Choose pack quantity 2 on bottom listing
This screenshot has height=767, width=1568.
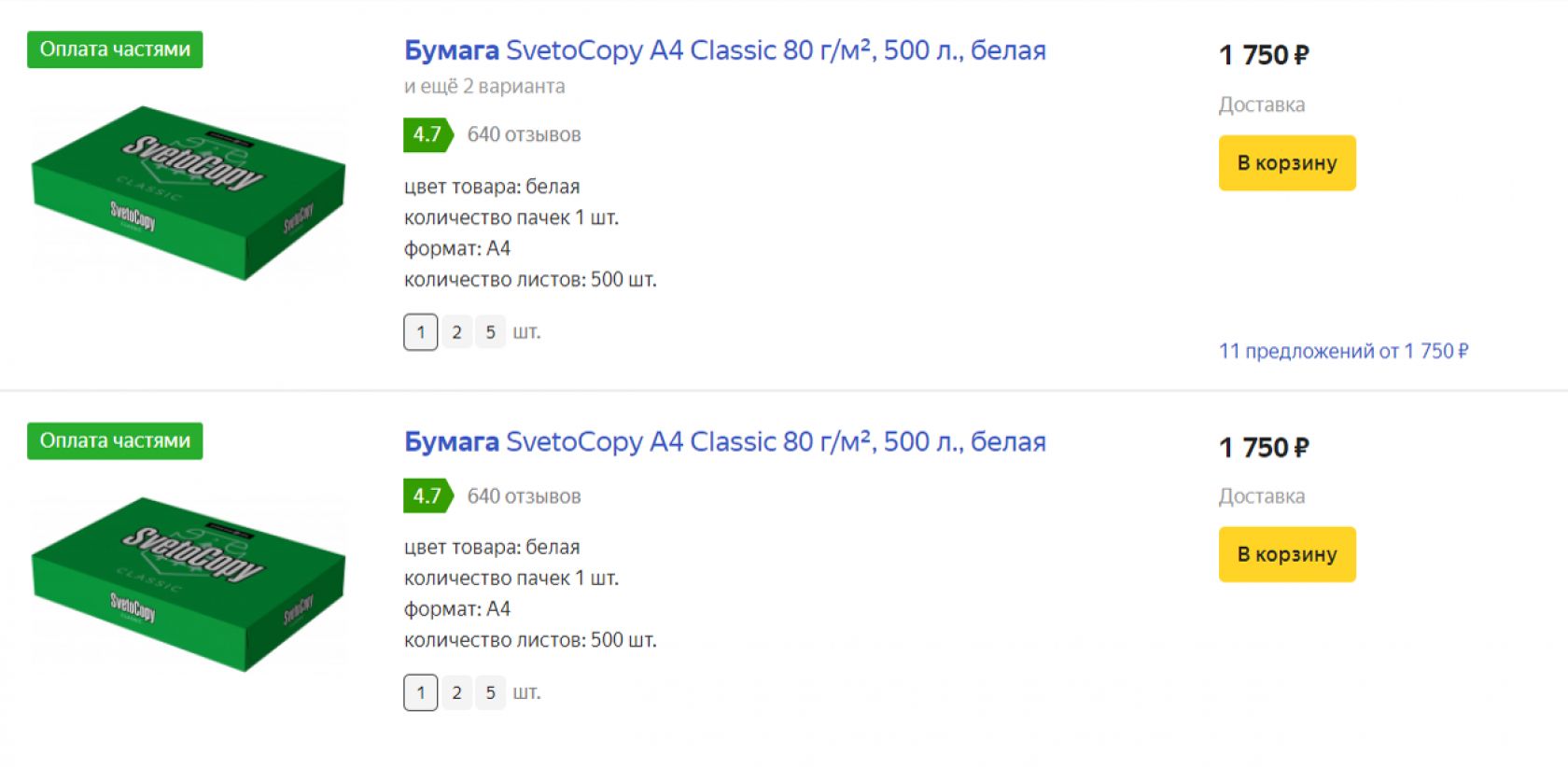[456, 692]
